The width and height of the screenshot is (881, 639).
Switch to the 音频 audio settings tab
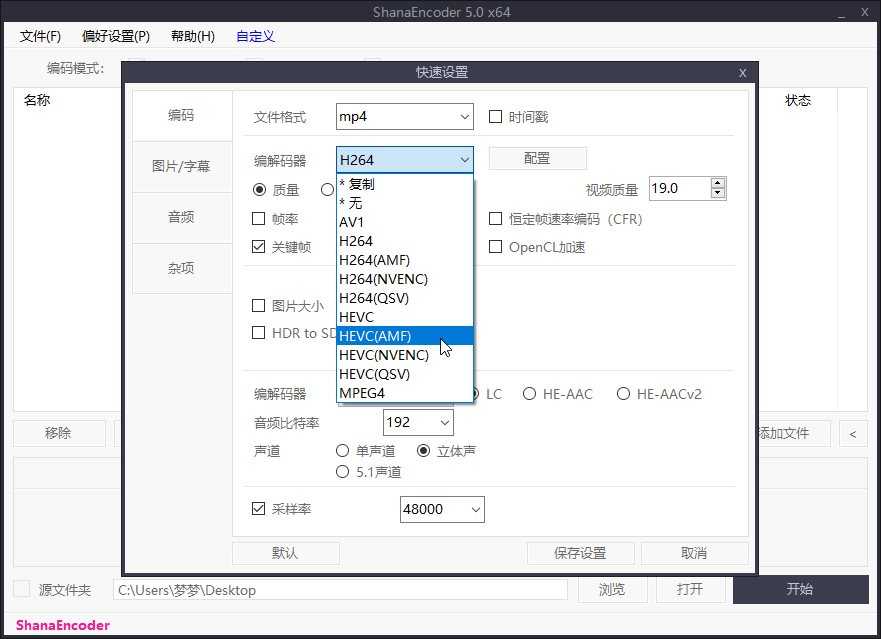[x=181, y=217]
